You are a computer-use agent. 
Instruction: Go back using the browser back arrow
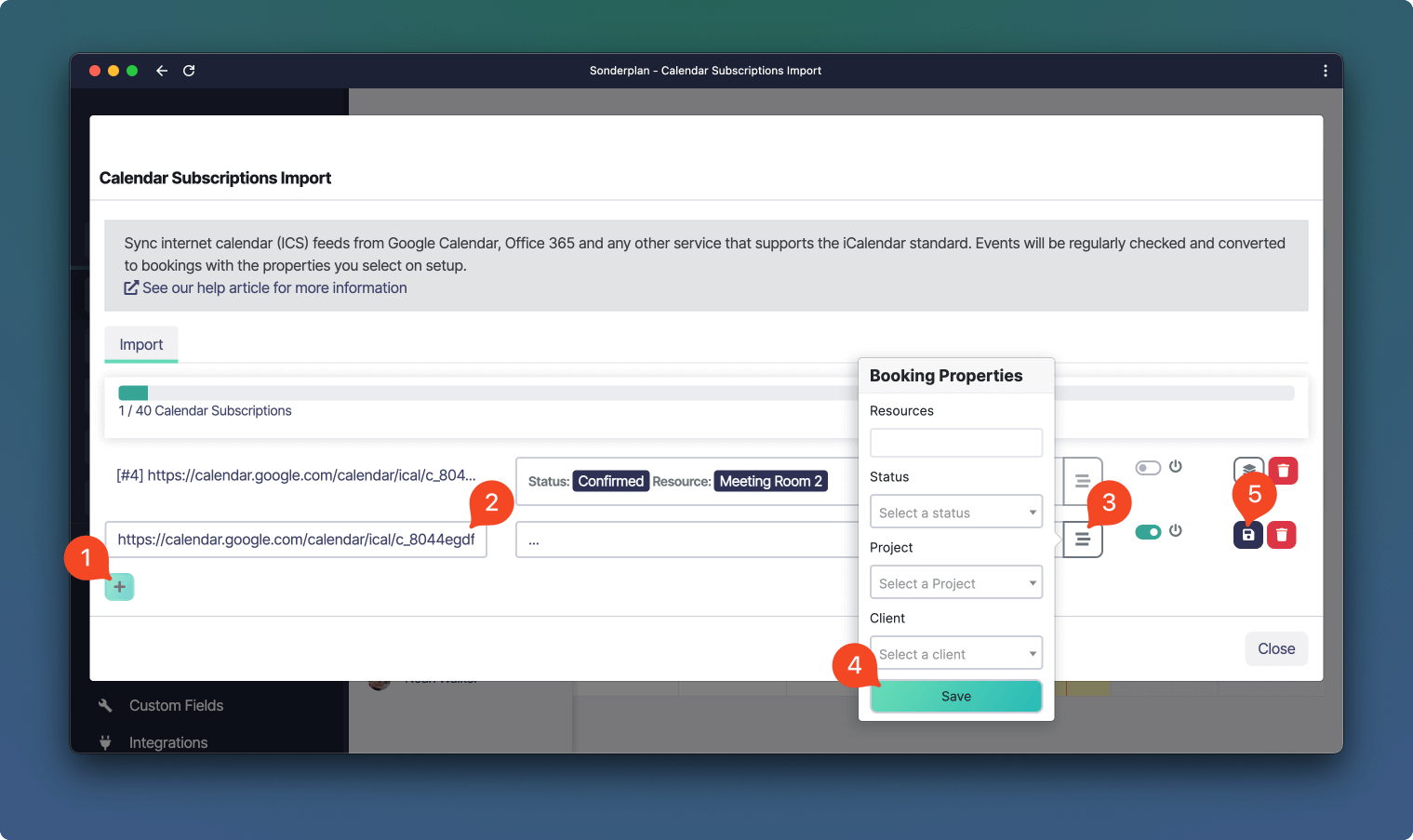(x=162, y=71)
